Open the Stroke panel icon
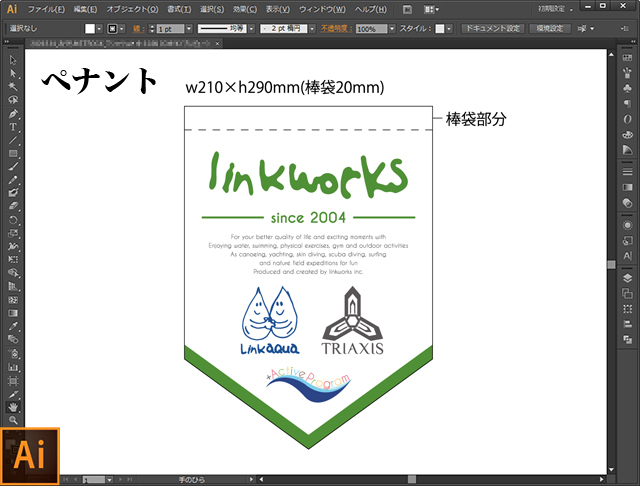 coord(627,171)
